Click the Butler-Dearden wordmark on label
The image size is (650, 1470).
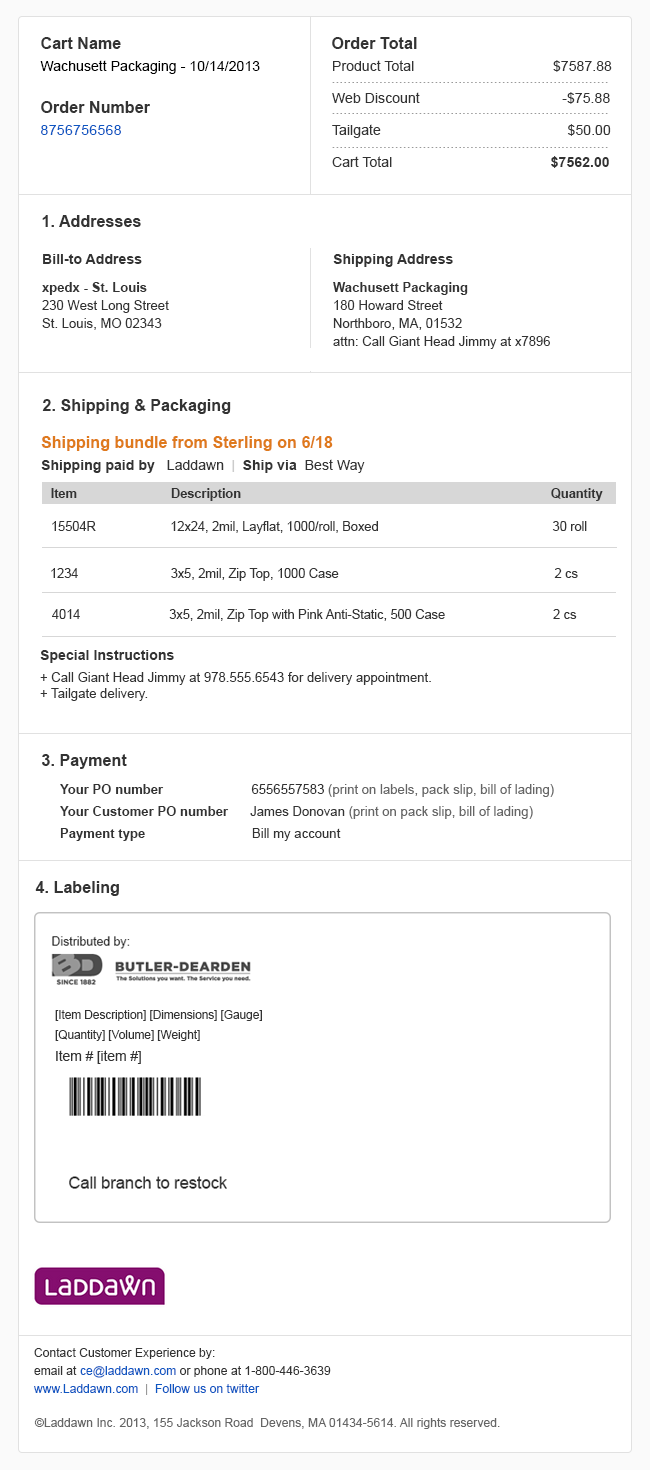(183, 969)
